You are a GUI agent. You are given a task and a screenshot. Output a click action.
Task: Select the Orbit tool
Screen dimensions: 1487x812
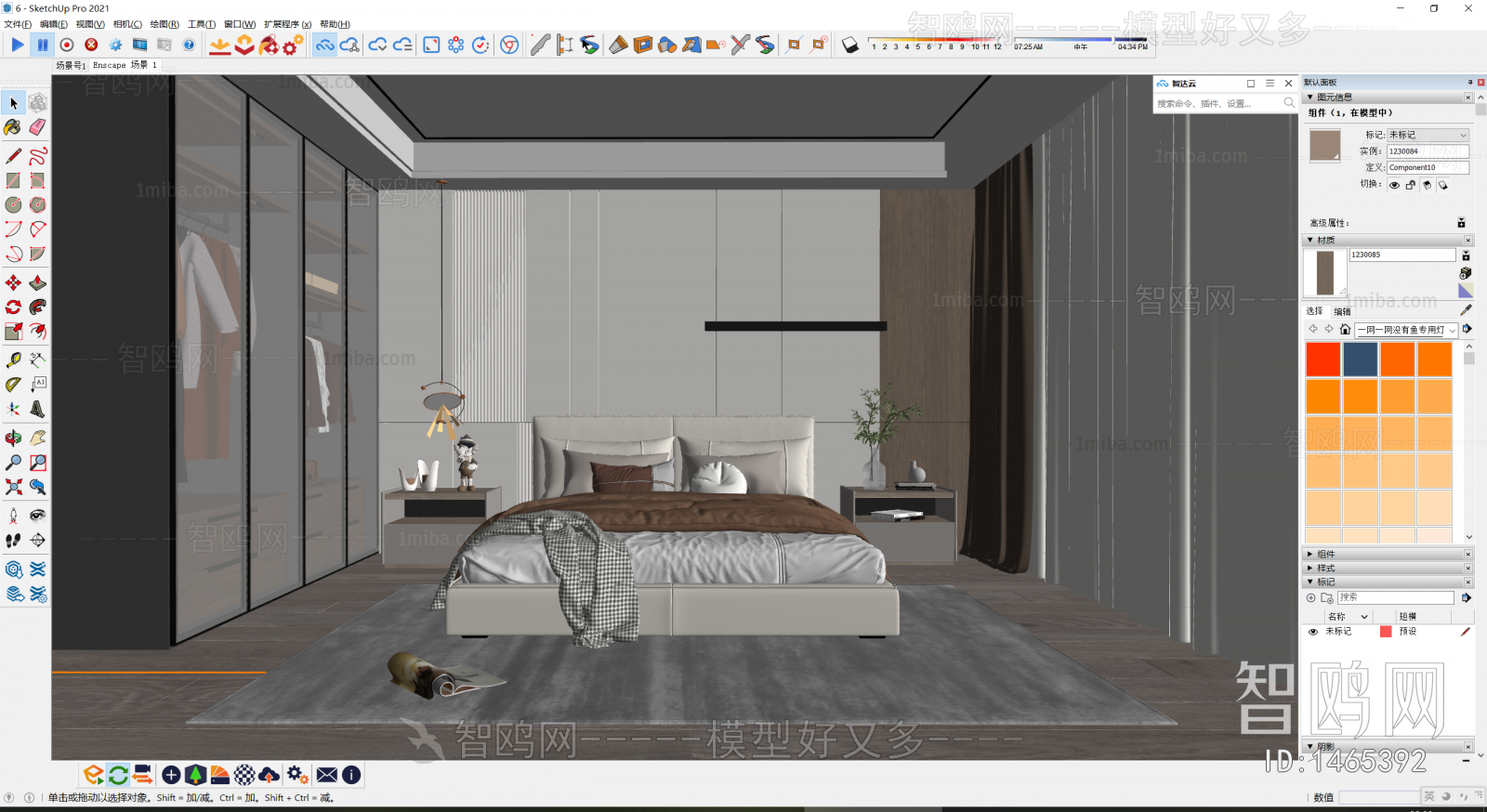13,438
